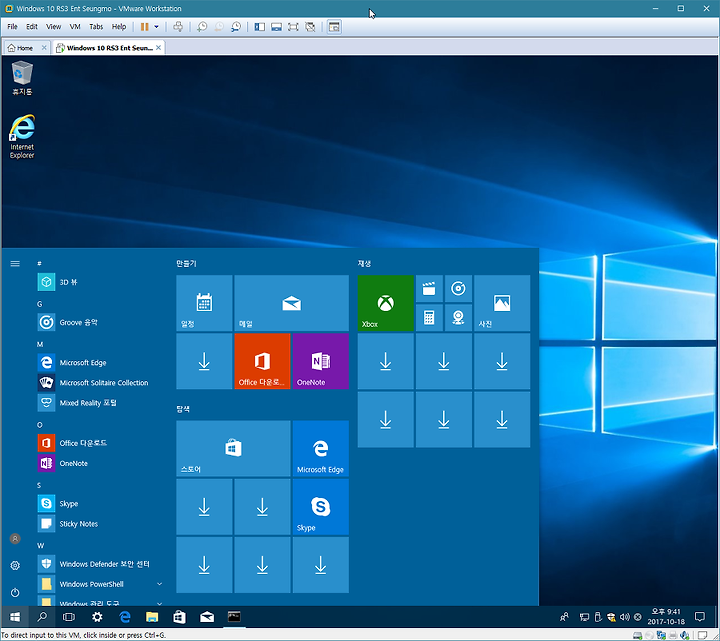Open Sticky Notes from app list
The width and height of the screenshot is (720, 641).
[x=99, y=524]
